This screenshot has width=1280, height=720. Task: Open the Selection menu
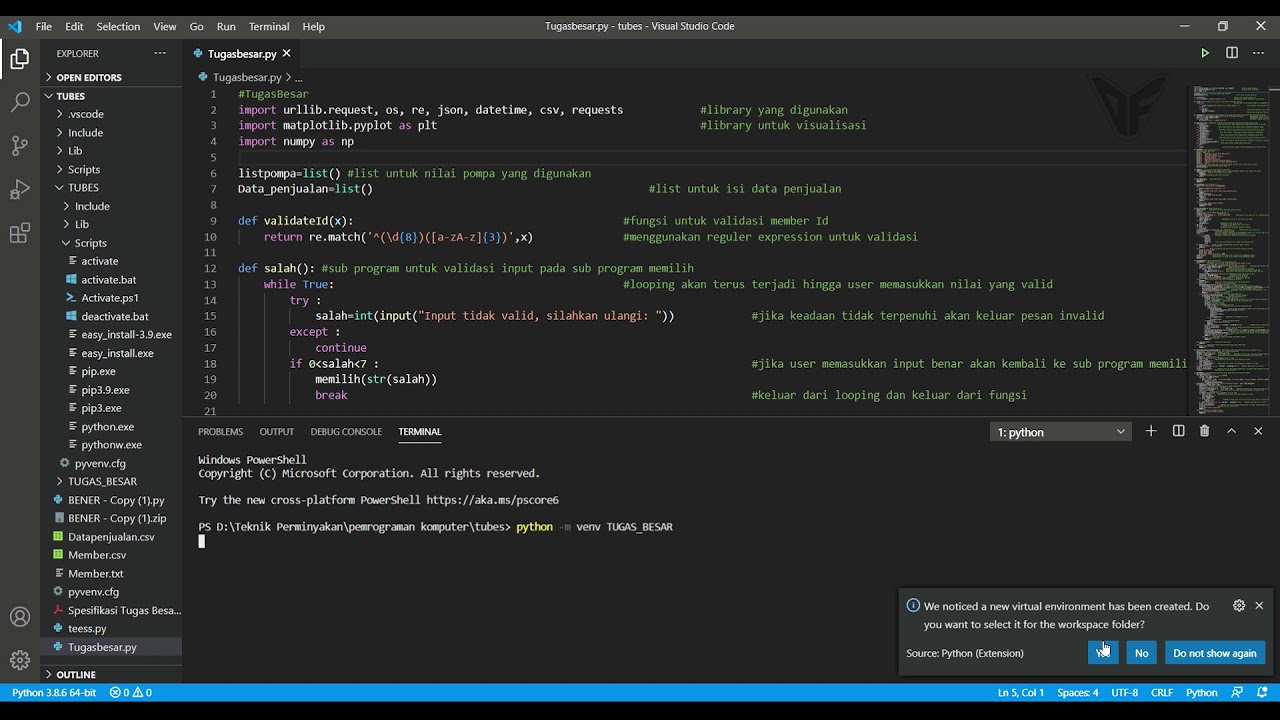tap(118, 26)
